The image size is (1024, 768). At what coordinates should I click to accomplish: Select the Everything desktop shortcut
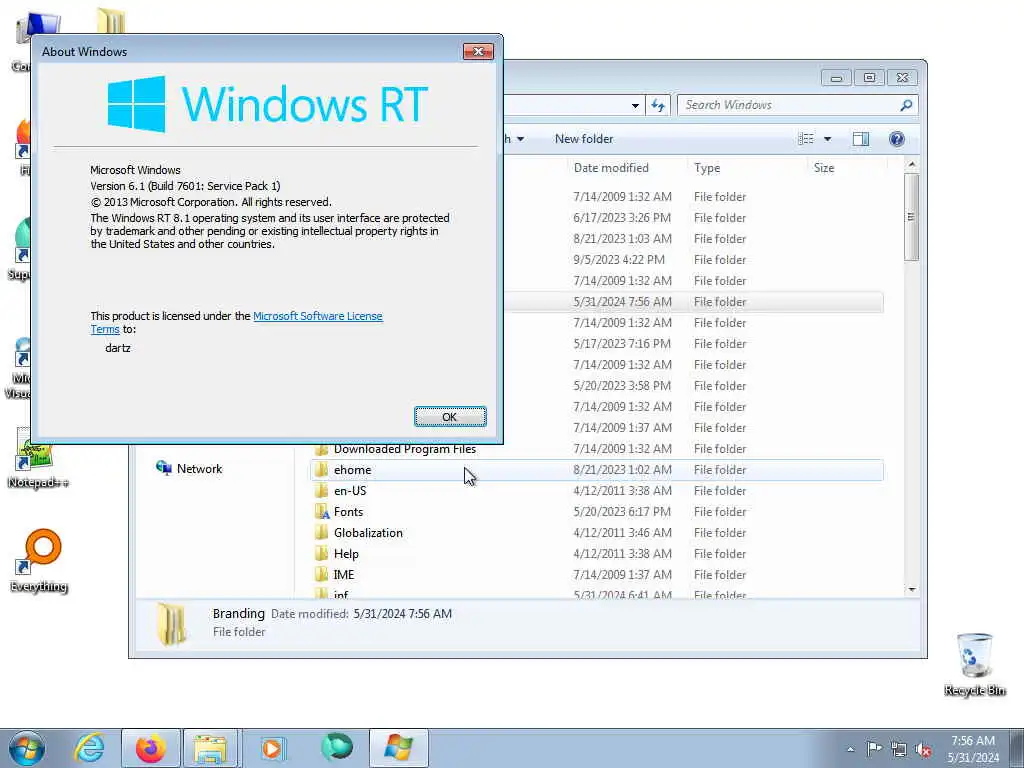tap(39, 560)
